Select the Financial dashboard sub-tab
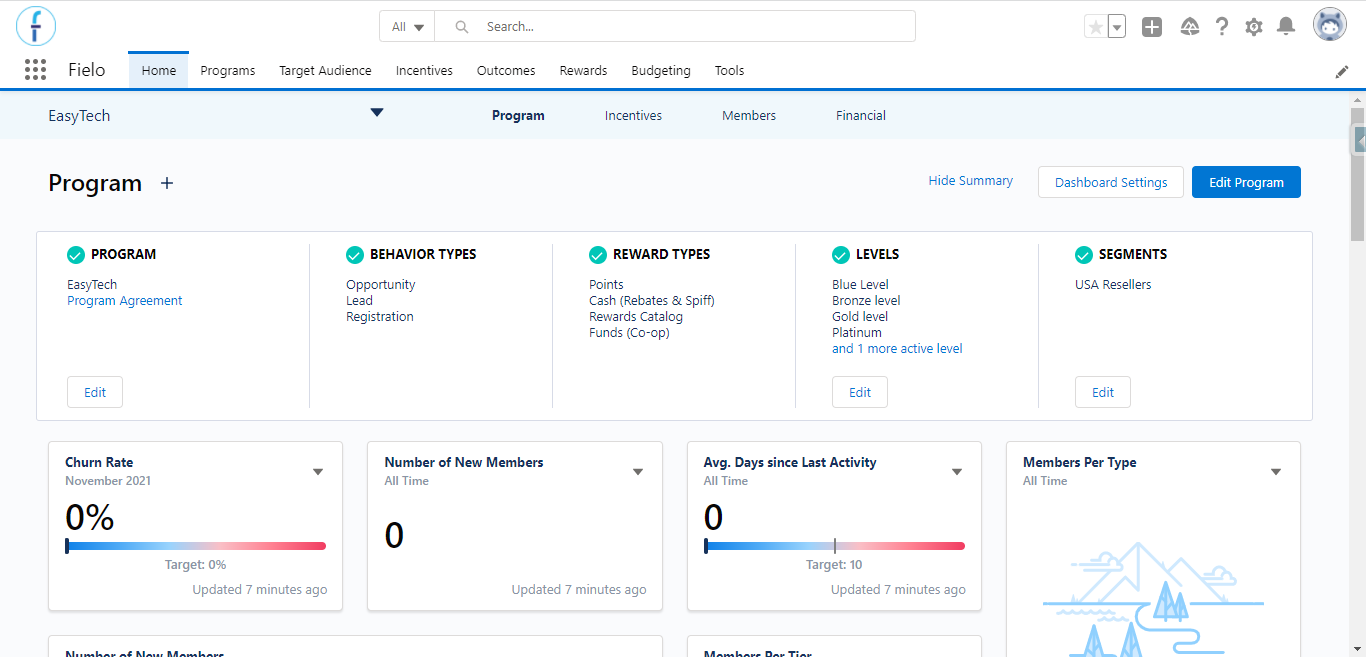The height and width of the screenshot is (657, 1366). click(861, 115)
